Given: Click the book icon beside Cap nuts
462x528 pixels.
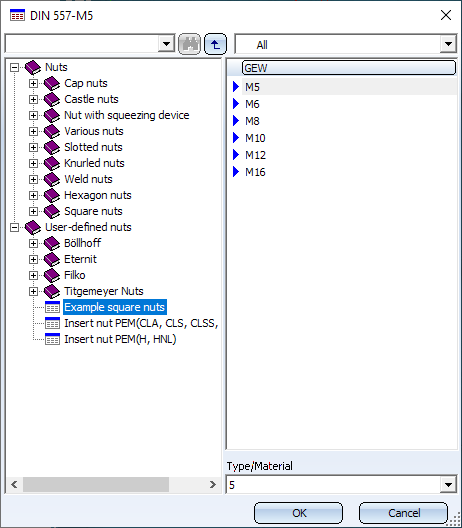Looking at the screenshot, I should (x=52, y=84).
